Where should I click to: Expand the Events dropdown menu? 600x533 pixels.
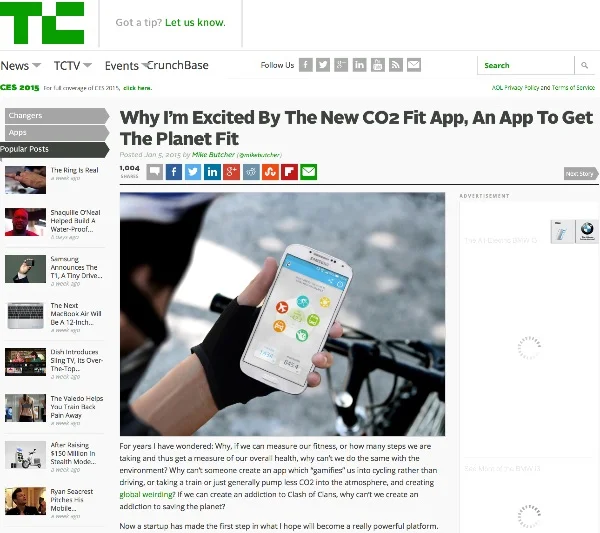coord(125,66)
